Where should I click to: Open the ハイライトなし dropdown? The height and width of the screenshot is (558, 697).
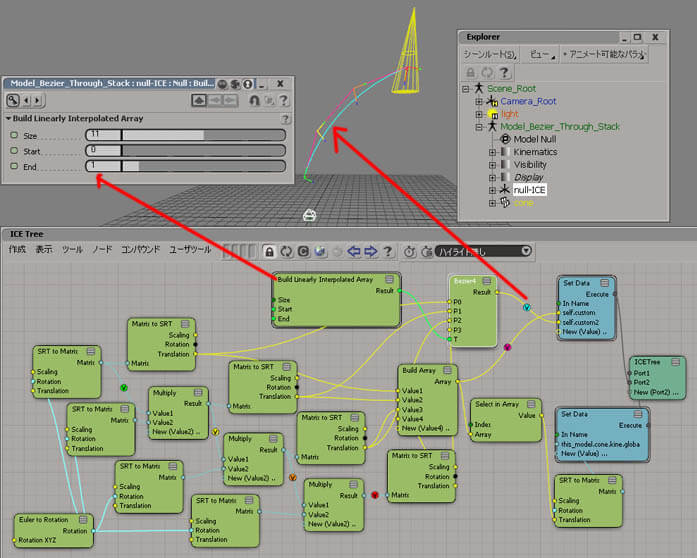(x=483, y=251)
